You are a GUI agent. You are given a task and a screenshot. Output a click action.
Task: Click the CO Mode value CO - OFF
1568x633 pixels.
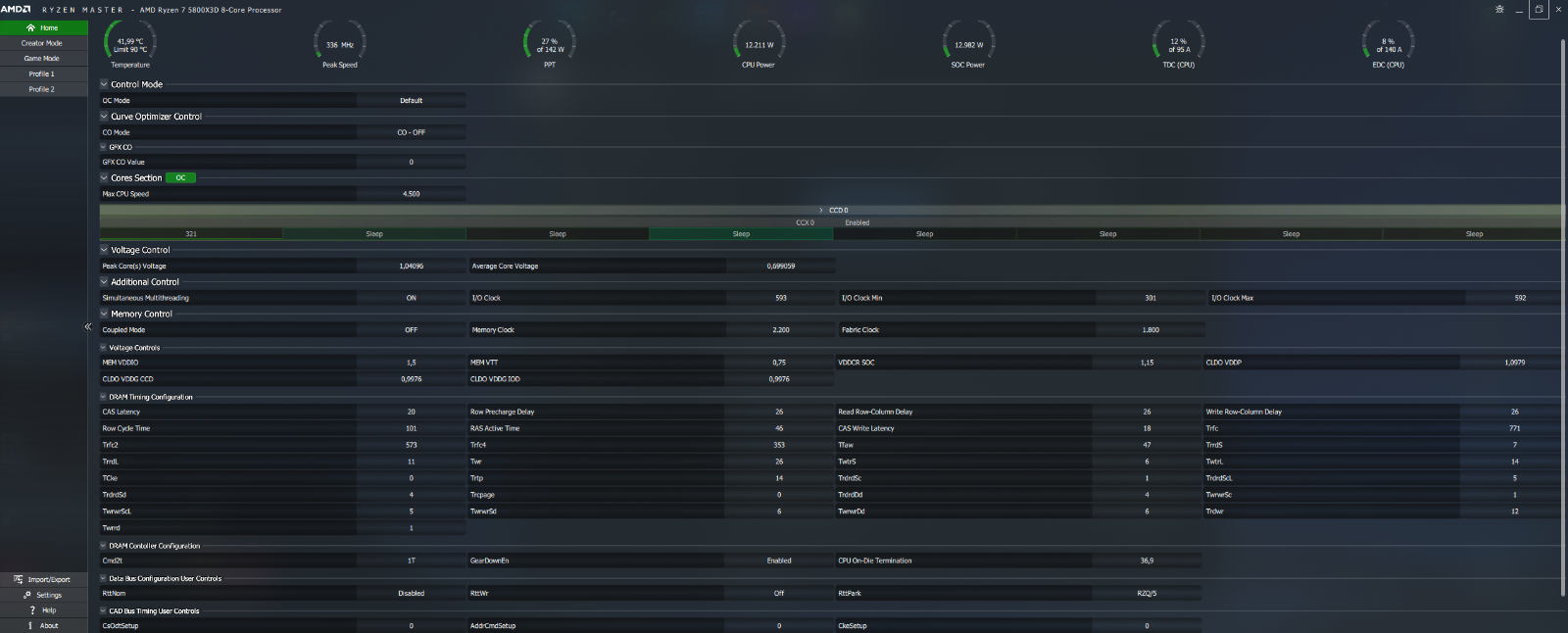point(412,132)
